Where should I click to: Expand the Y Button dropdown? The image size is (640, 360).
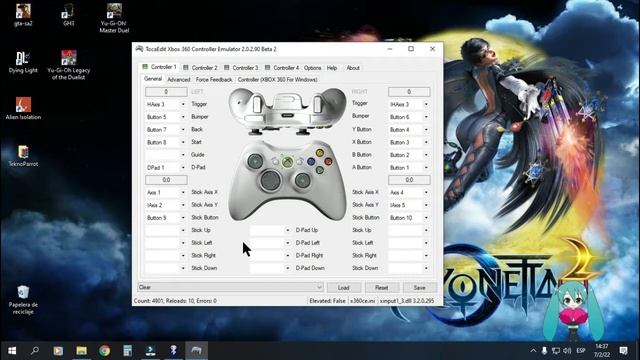[x=426, y=130]
